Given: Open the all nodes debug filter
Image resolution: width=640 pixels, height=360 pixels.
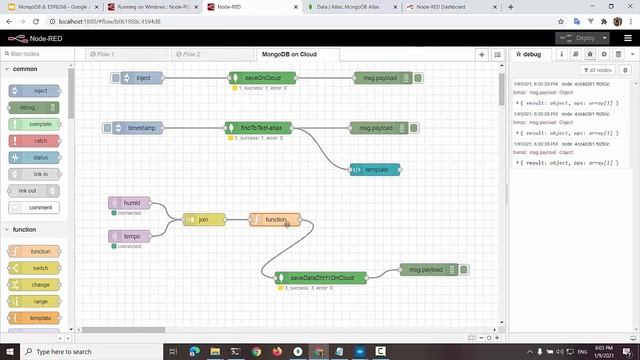Looking at the screenshot, I should 598,70.
